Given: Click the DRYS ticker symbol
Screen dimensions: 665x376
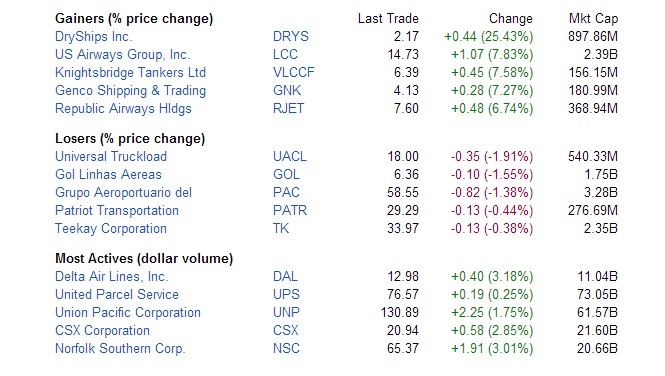Looking at the screenshot, I should [x=291, y=36].
